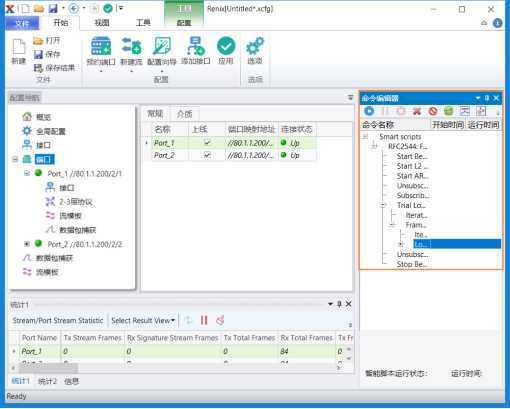This screenshot has width=510, height=409.
Task: Open the 配置向导 configuration wizard icon
Action: [x=162, y=50]
